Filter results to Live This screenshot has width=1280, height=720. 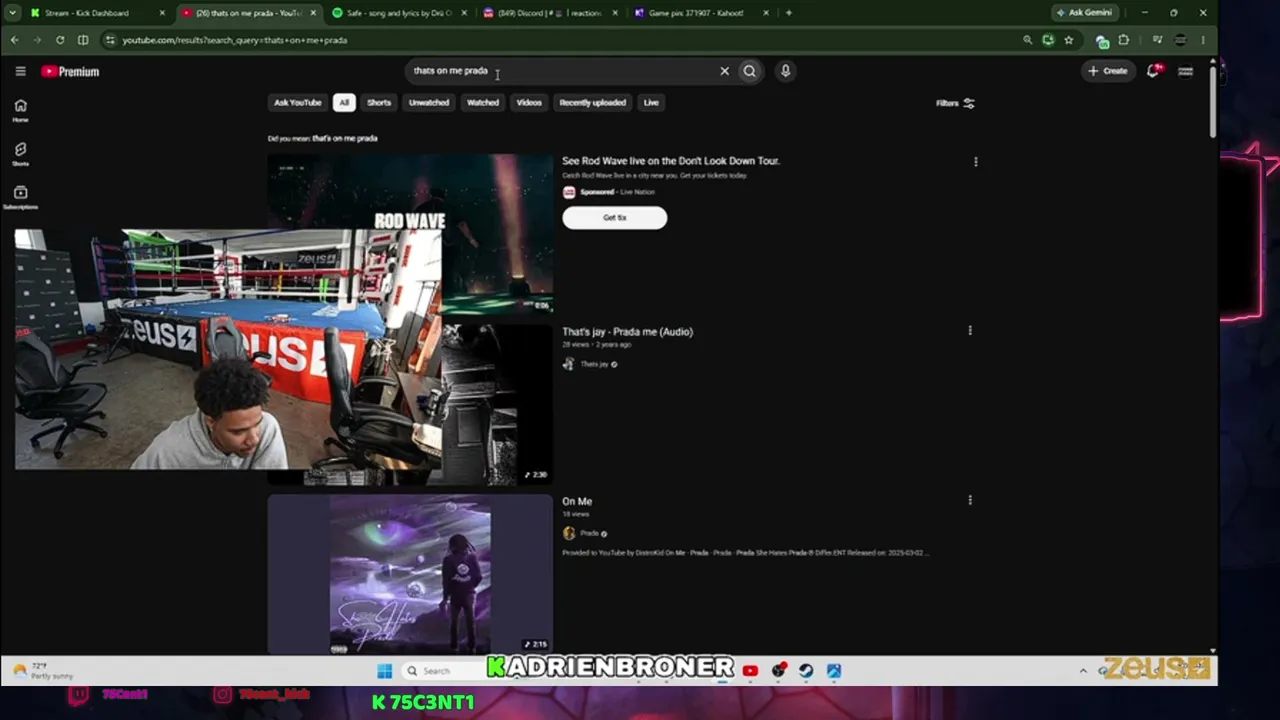pyautogui.click(x=651, y=102)
